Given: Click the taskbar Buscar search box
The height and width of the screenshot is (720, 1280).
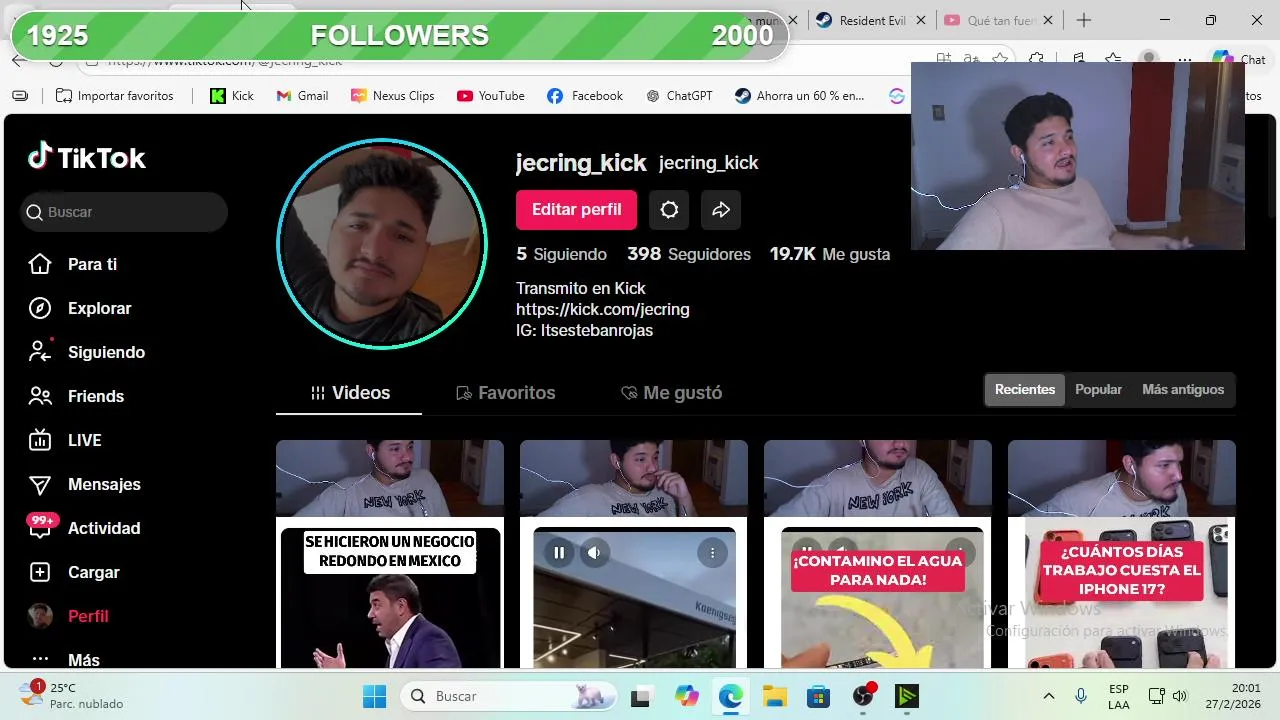Looking at the screenshot, I should pos(510,696).
